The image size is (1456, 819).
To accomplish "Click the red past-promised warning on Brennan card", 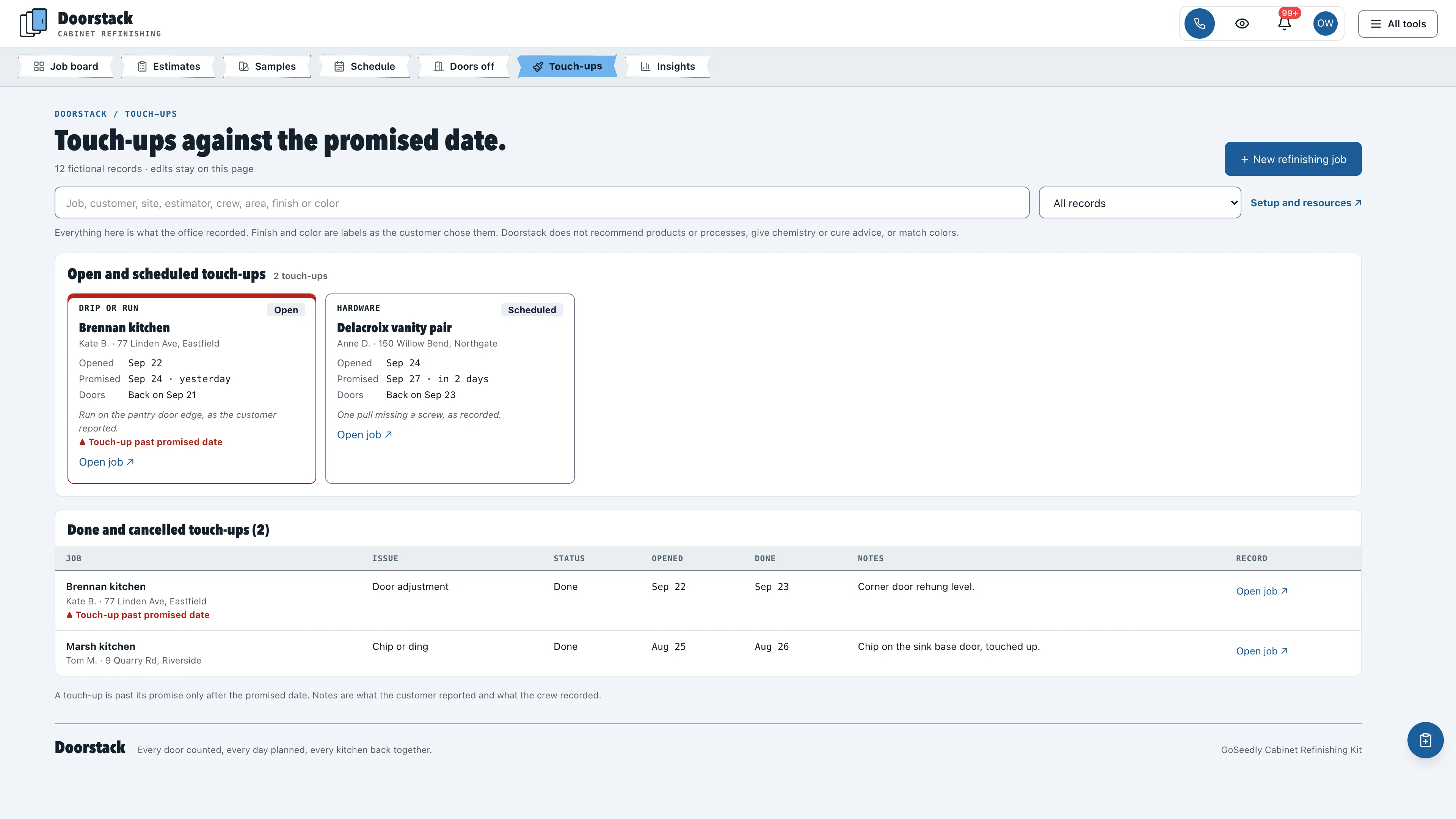I will click(151, 442).
